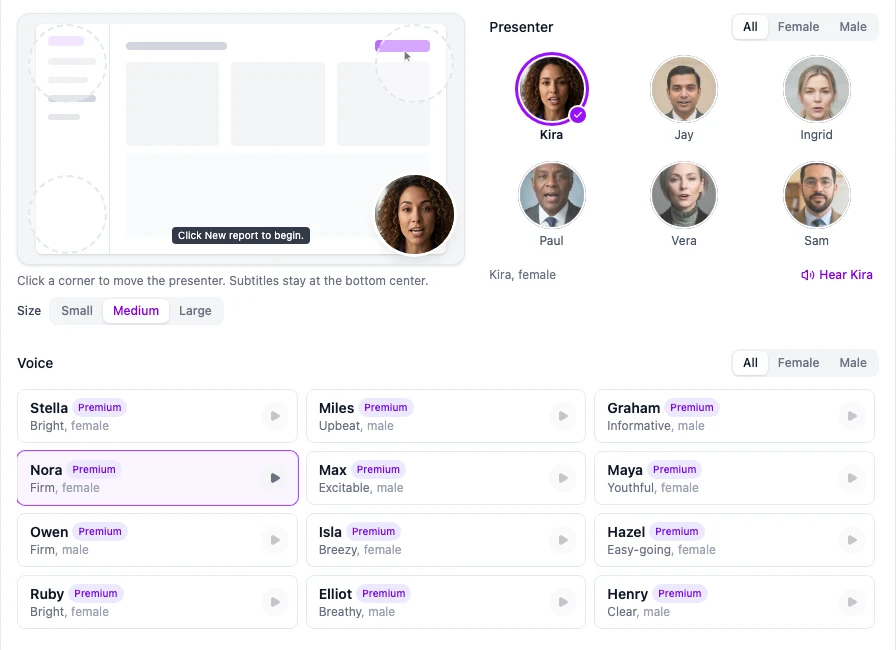Filter presenters by Female

(798, 27)
